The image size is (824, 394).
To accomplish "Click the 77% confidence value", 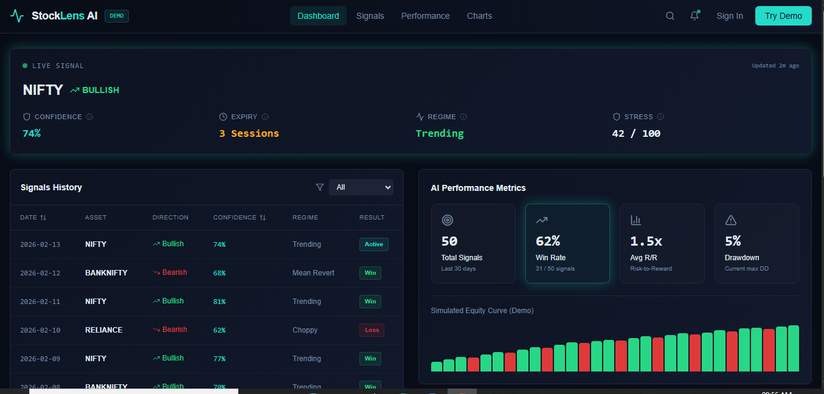I will (x=219, y=359).
